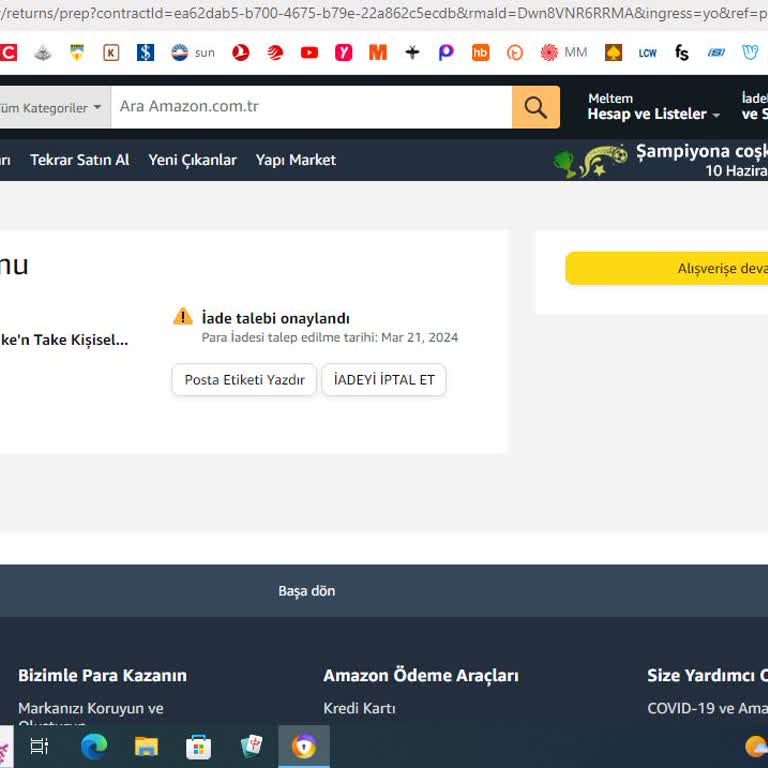Open the red swirl globe bookmark
The width and height of the screenshot is (768, 768).
275,52
